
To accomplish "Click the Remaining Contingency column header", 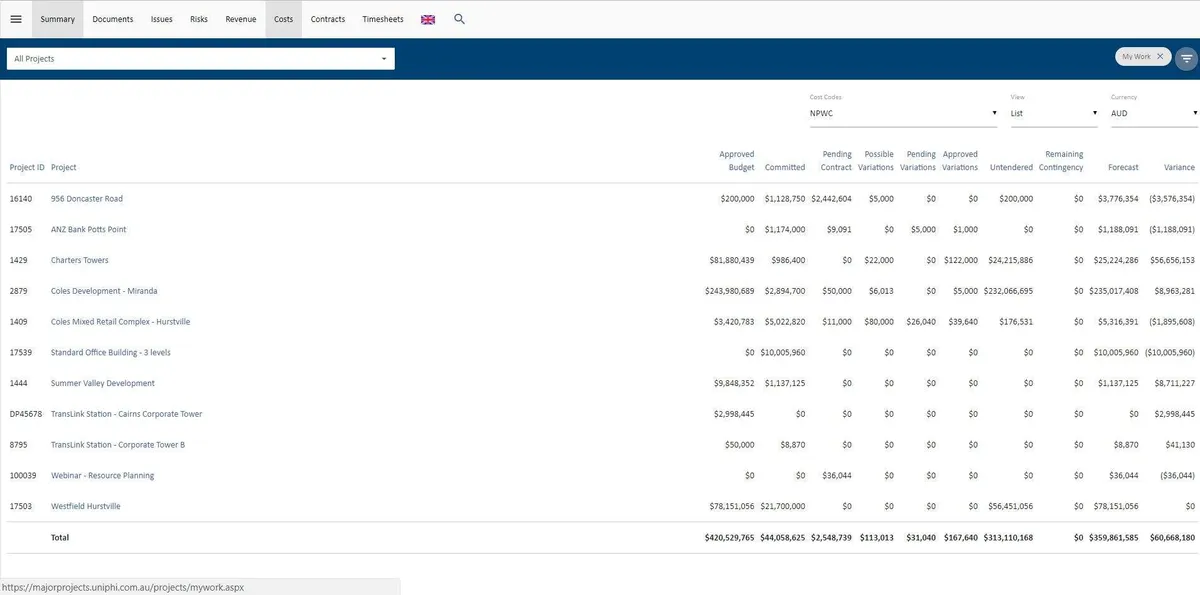I will 1061,161.
